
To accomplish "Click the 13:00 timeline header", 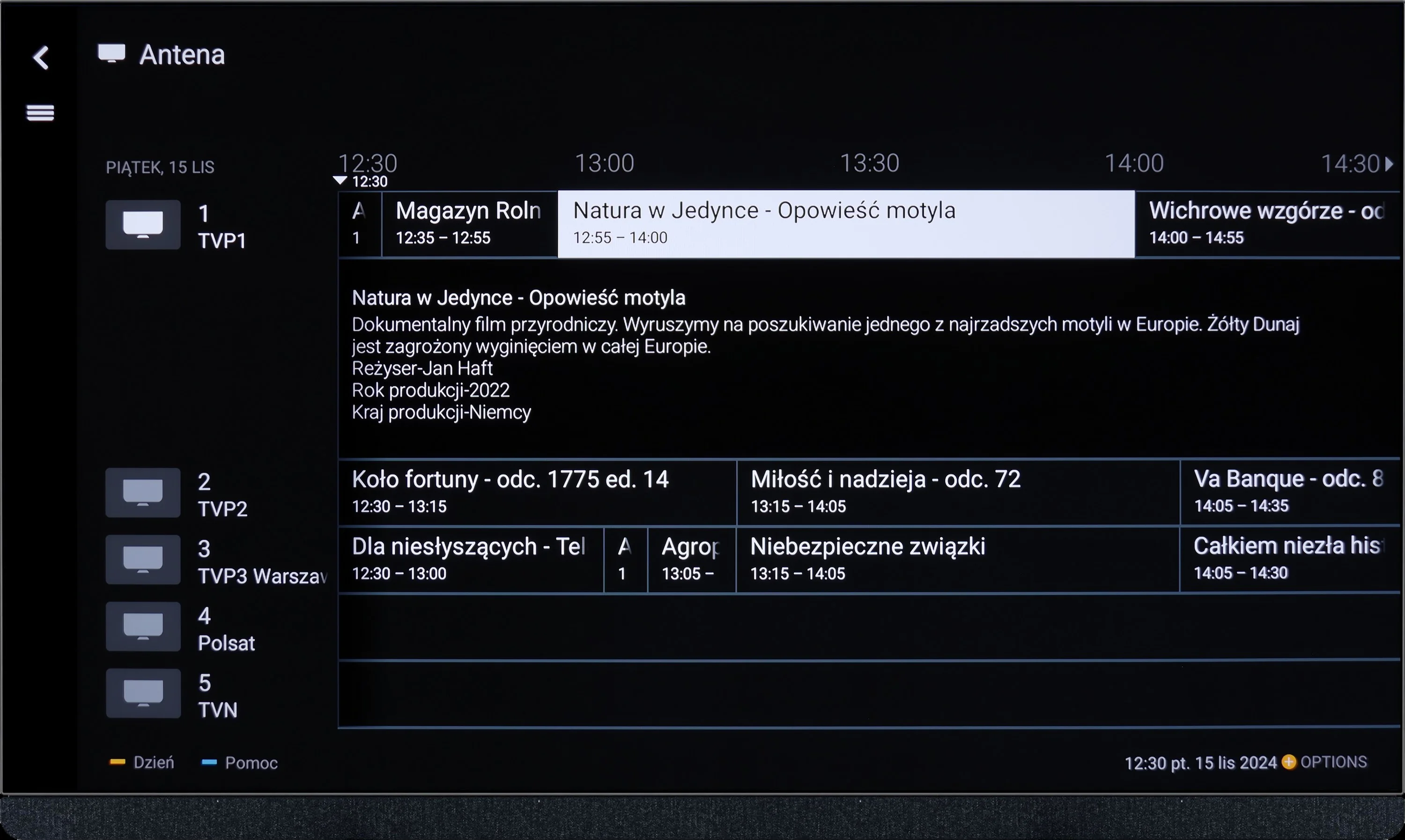I will click(605, 163).
